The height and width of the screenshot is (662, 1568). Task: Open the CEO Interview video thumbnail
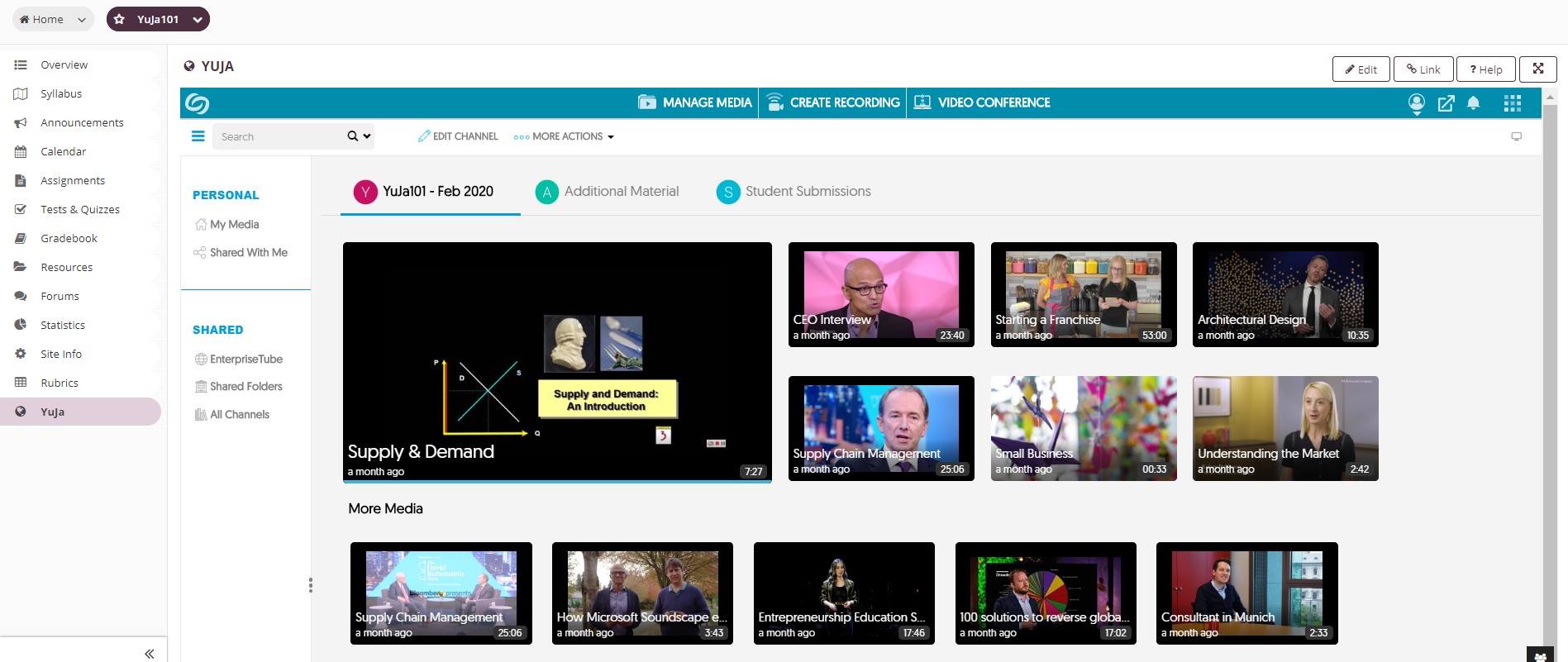pos(881,294)
